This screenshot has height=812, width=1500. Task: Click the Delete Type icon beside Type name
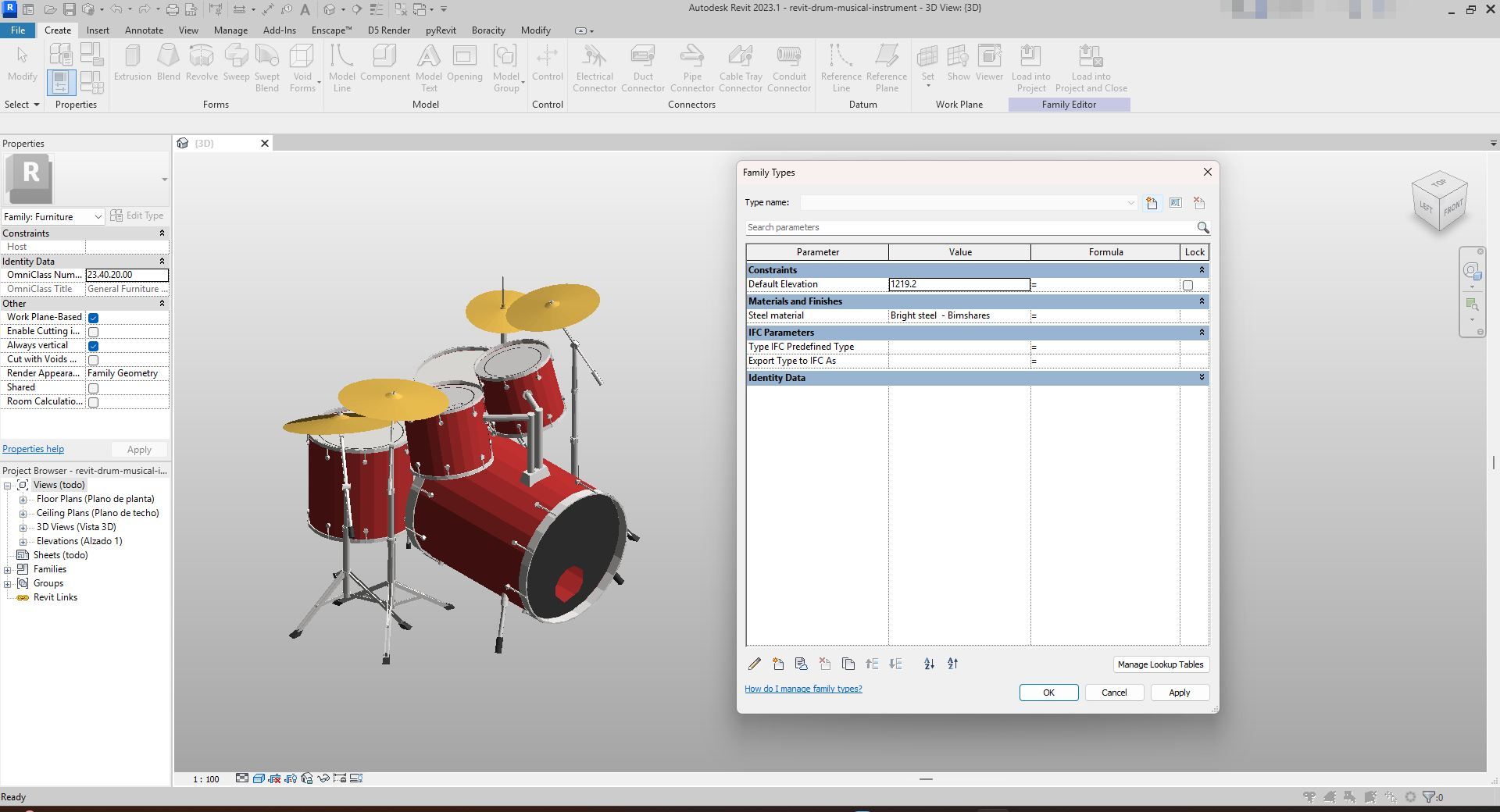(1199, 203)
